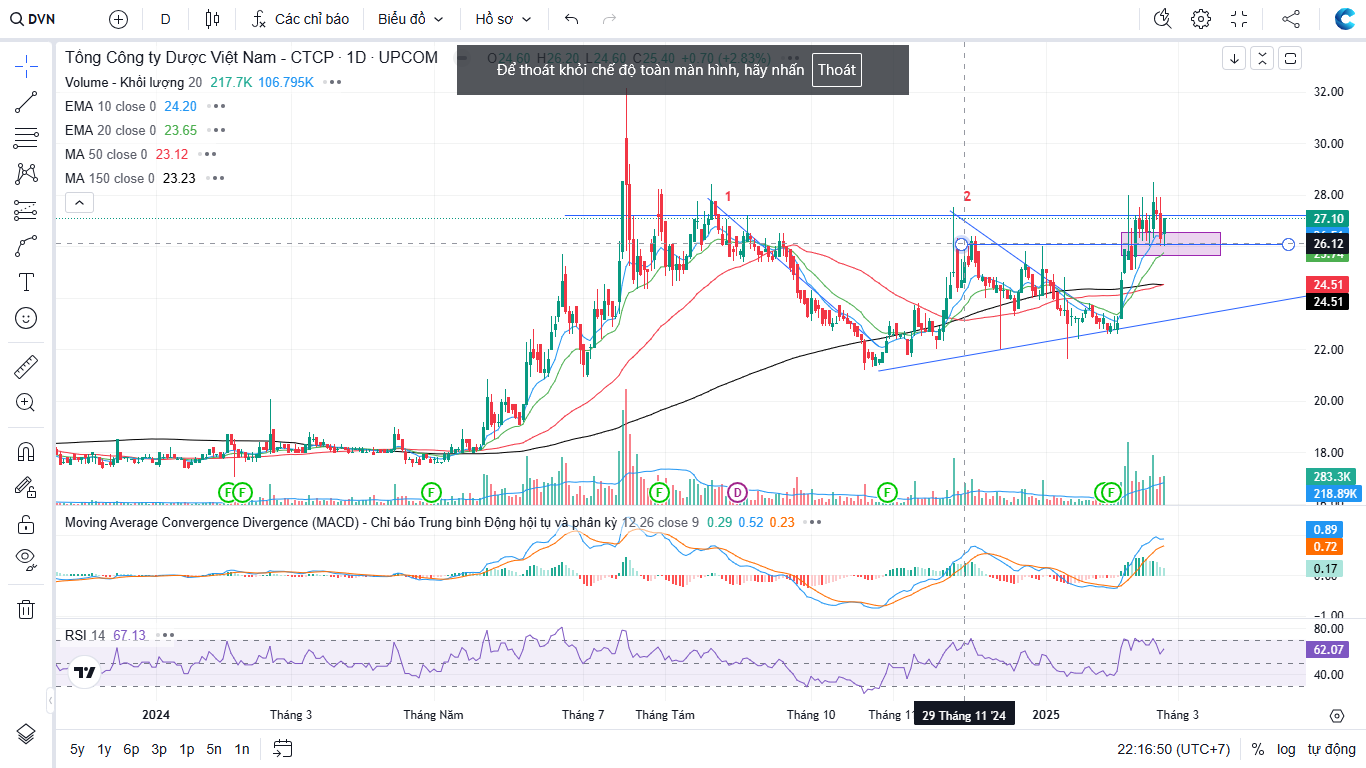This screenshot has height=768, width=1366.
Task: Expand the Biểu đồ dropdown
Action: tap(411, 19)
